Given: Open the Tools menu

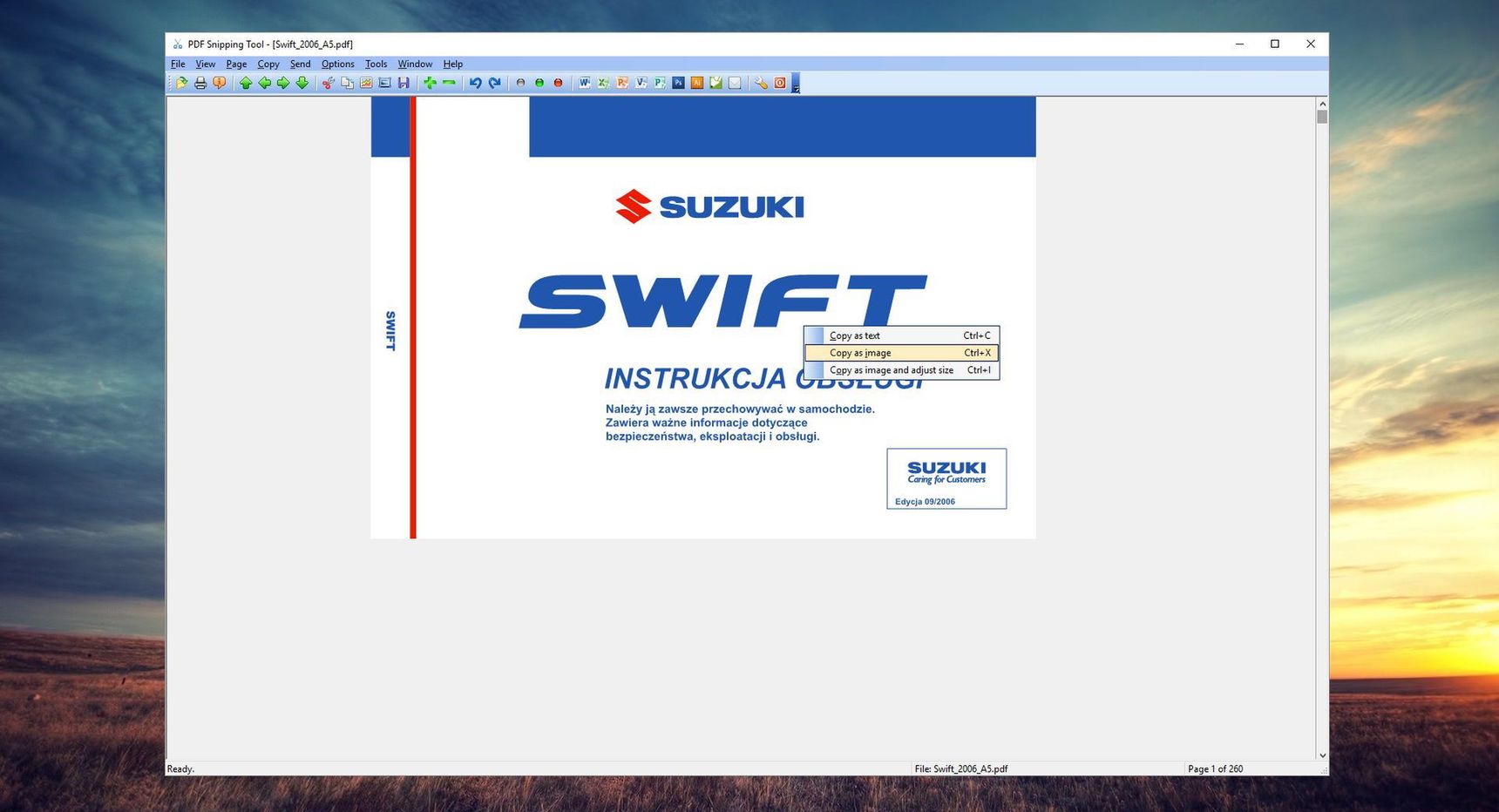Looking at the screenshot, I should coord(376,64).
